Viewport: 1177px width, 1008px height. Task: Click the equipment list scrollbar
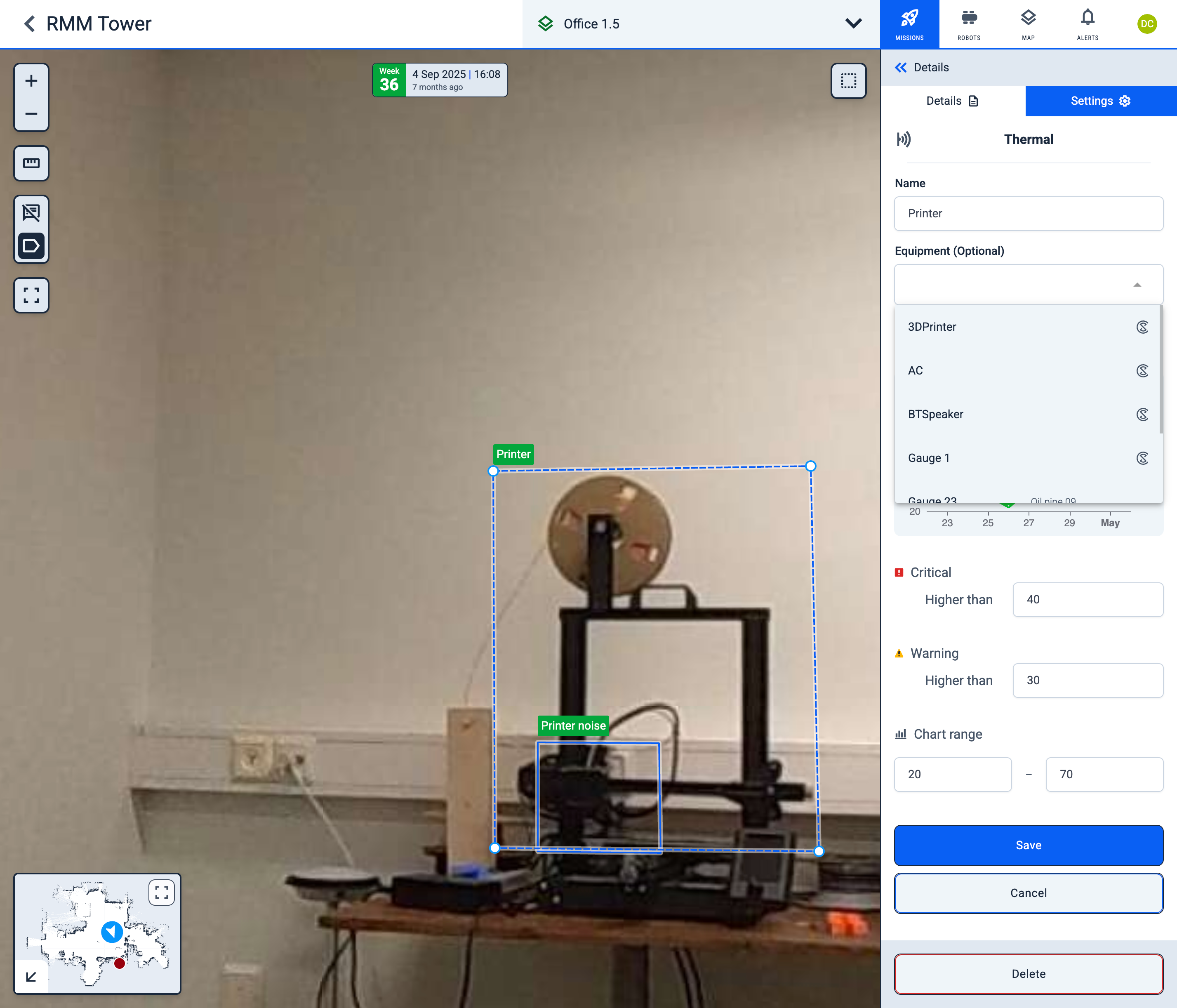(1161, 369)
